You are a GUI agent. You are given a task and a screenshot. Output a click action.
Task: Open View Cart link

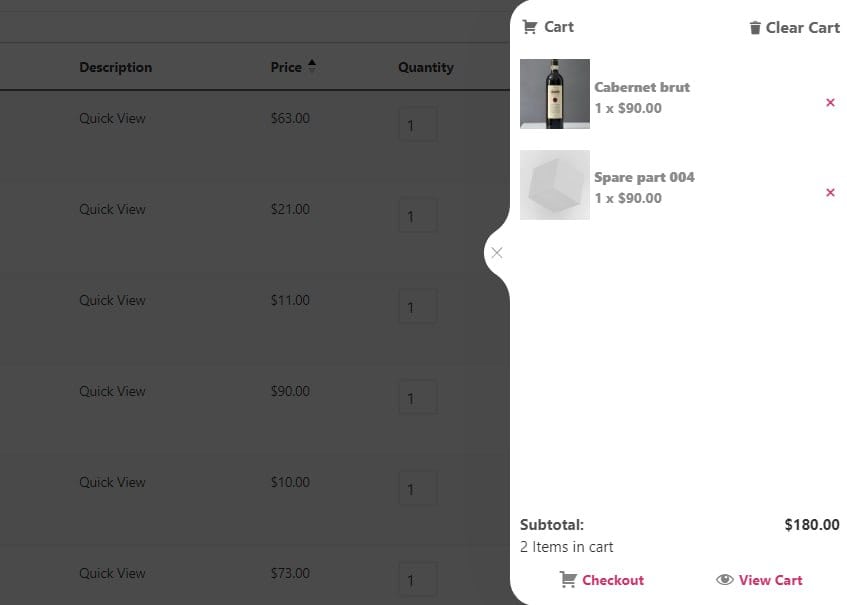tap(771, 580)
